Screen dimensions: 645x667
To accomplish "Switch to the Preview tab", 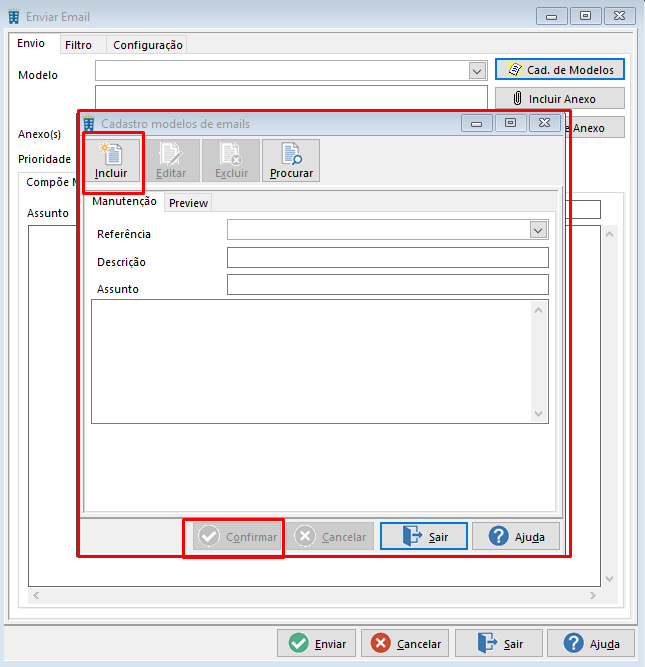I will [x=188, y=203].
